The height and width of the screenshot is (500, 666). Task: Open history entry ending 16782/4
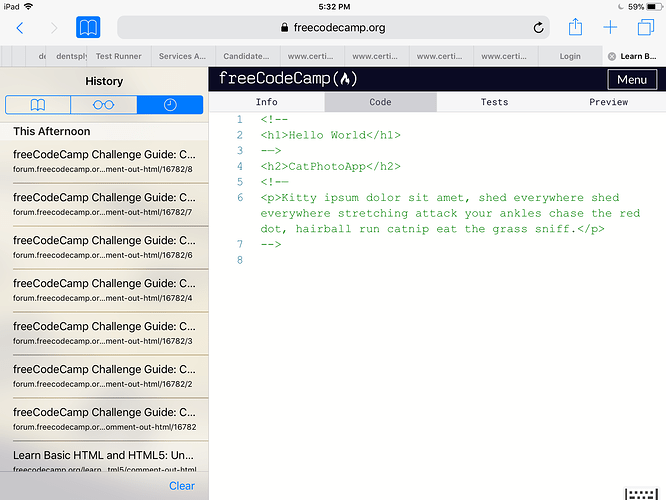(104, 290)
